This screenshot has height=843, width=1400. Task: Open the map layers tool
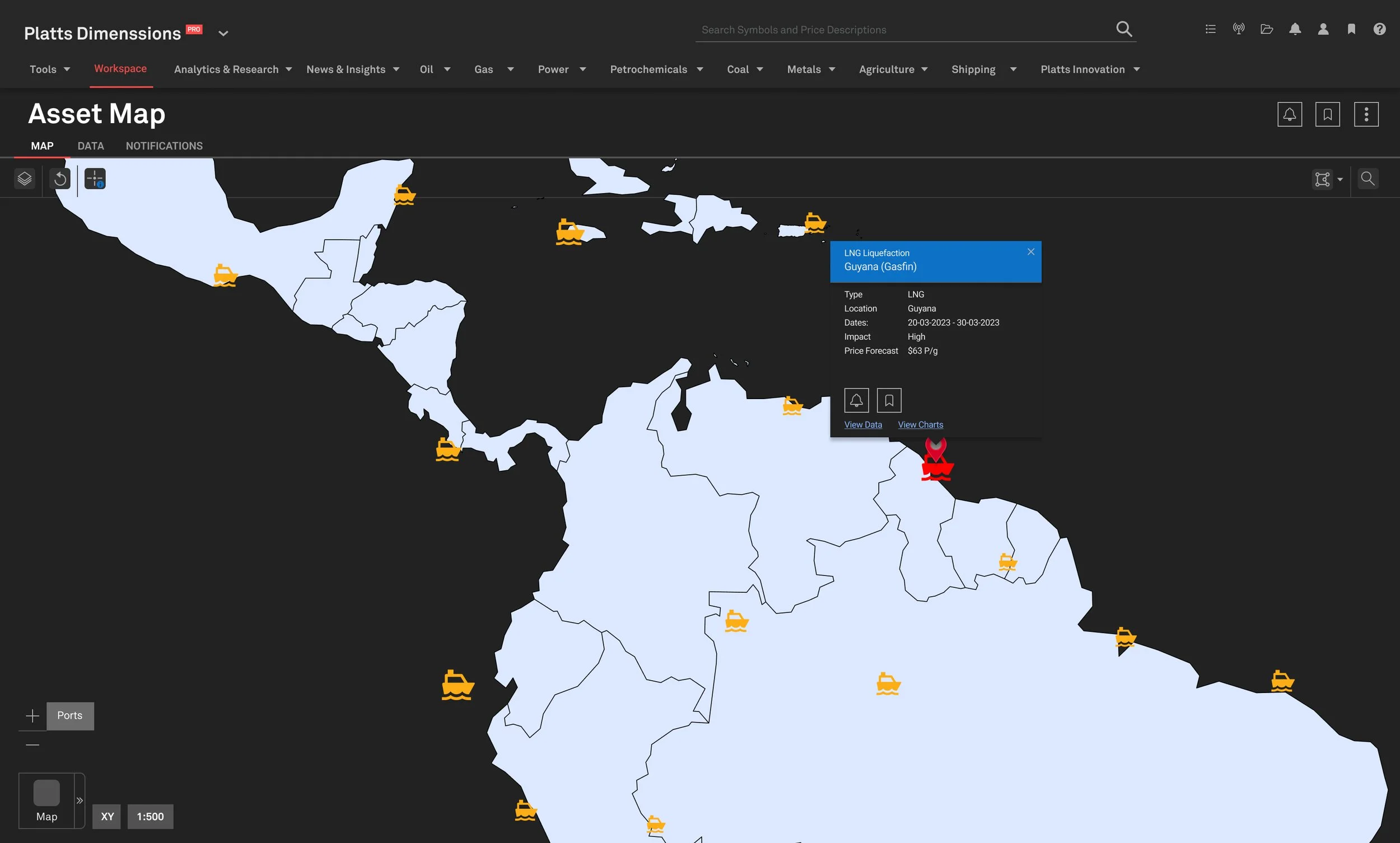[x=25, y=179]
